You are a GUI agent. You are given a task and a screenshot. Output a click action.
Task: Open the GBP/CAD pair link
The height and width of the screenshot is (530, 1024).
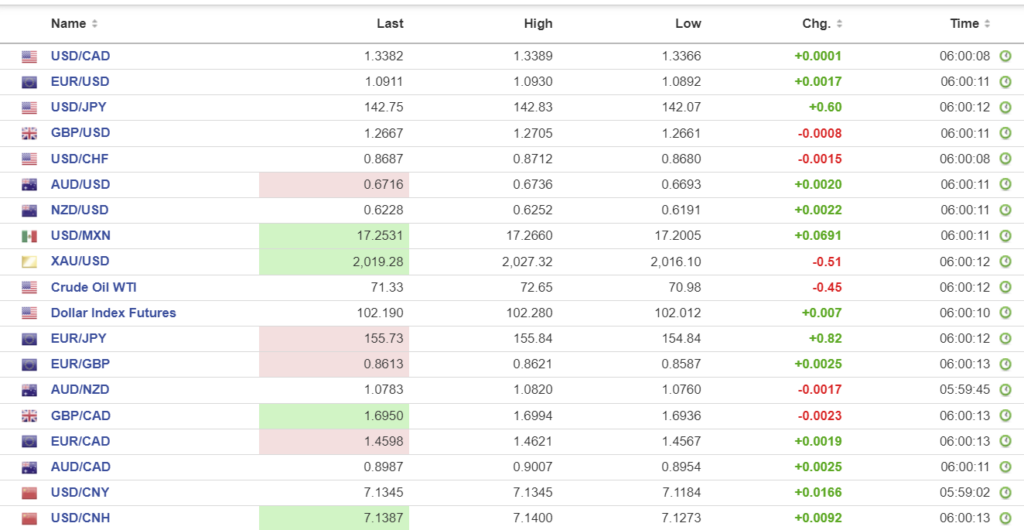tap(80, 415)
